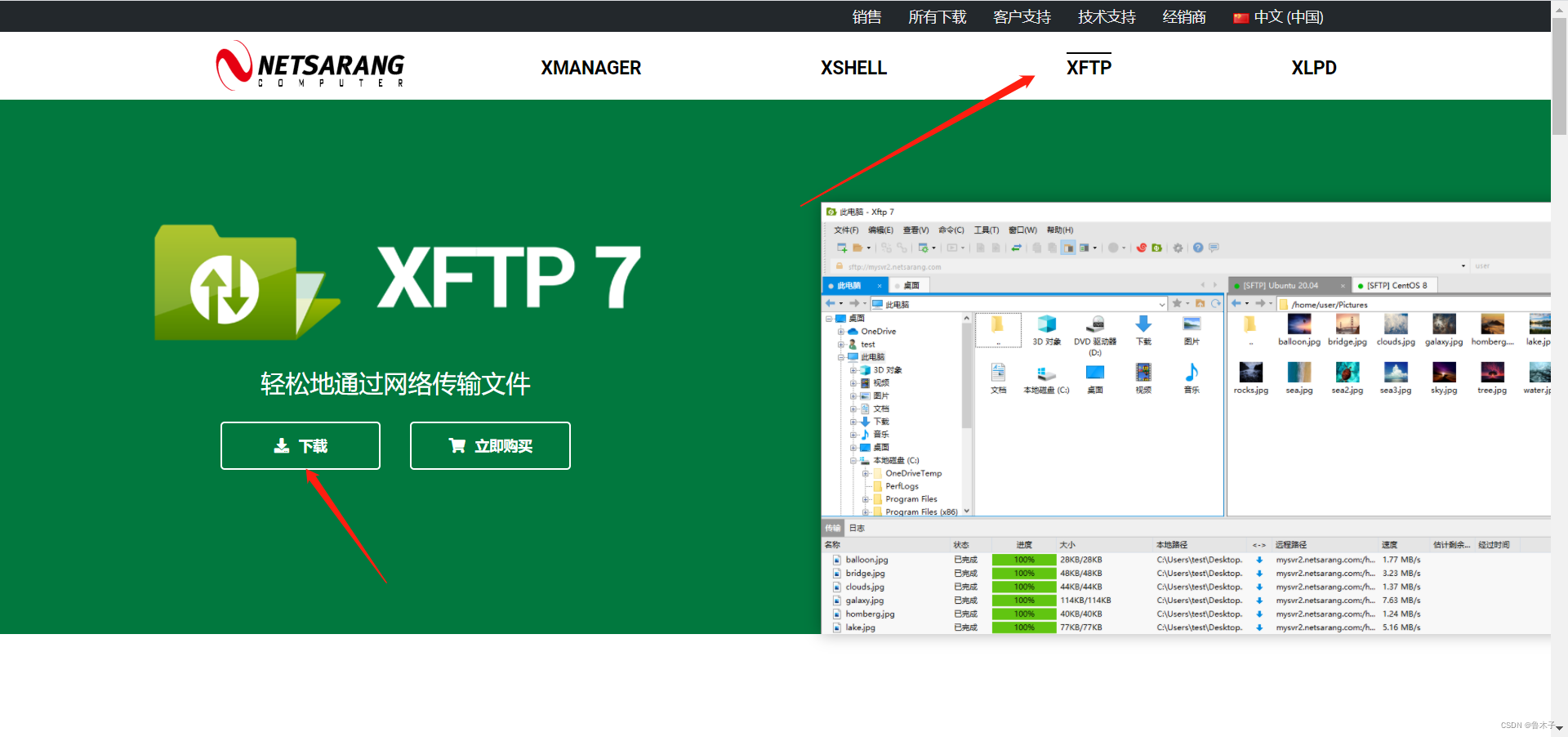This screenshot has height=737, width=1568.
Task: Click progress bar of lake.jpg transfer
Action: click(x=1024, y=628)
